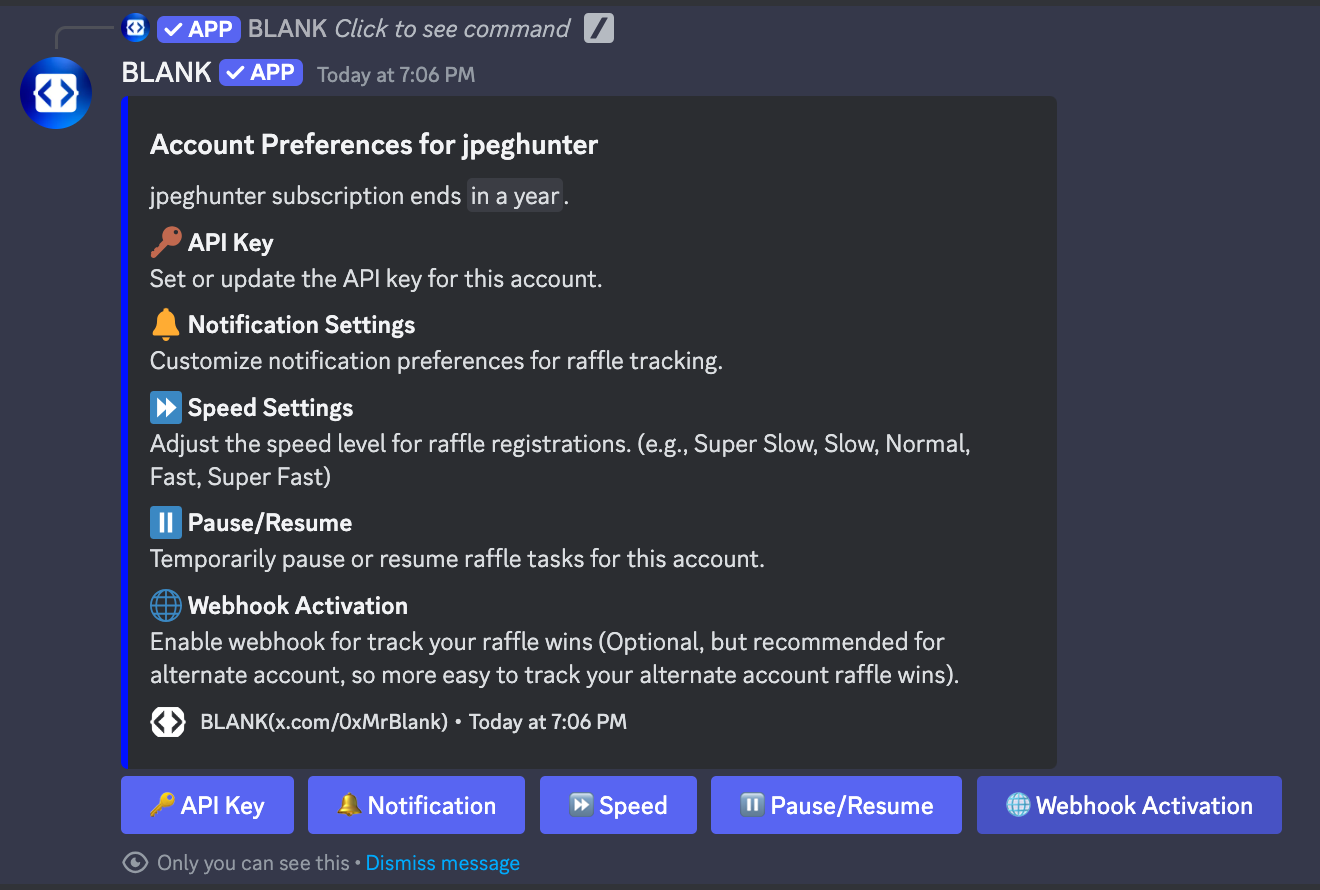This screenshot has width=1320, height=890.
Task: Click the BLANK username in message header
Action: tap(166, 72)
